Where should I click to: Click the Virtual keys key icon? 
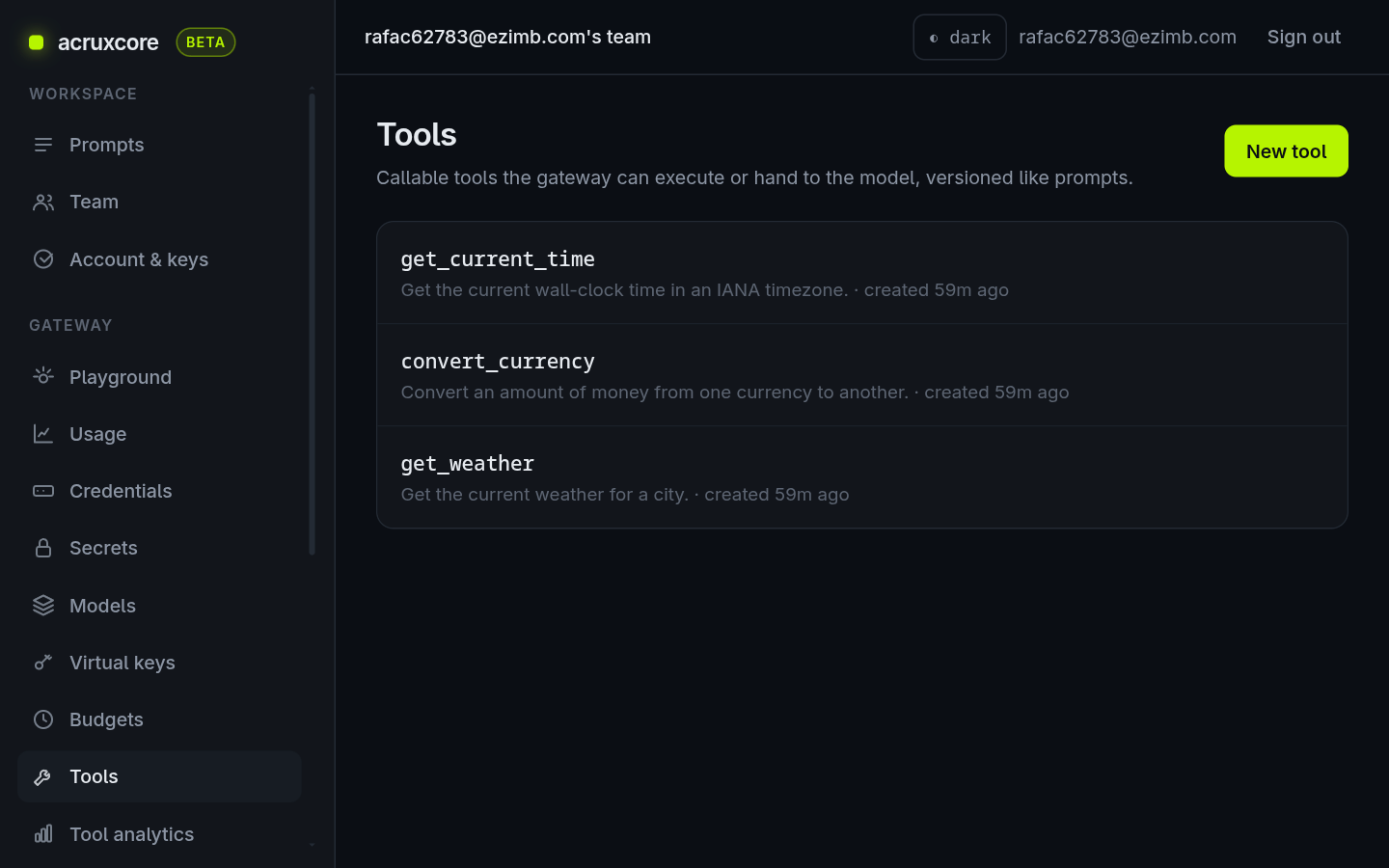43,663
